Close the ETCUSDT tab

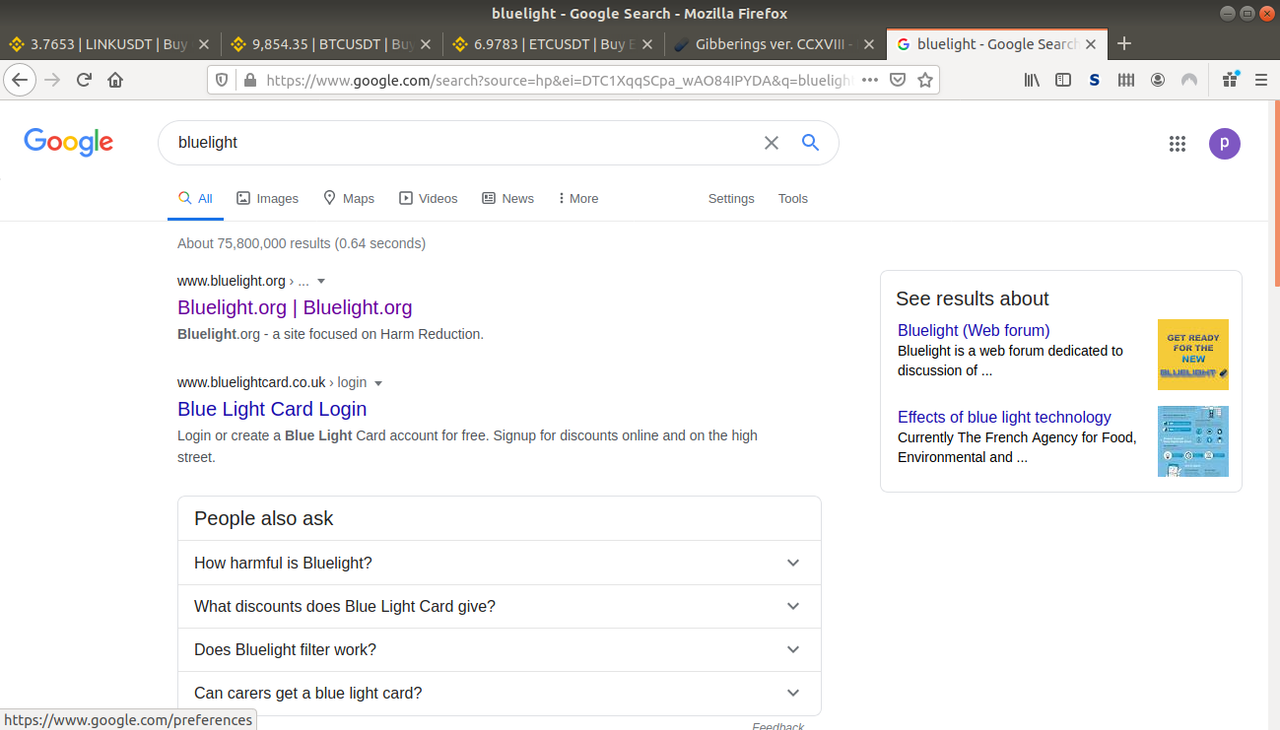647,44
